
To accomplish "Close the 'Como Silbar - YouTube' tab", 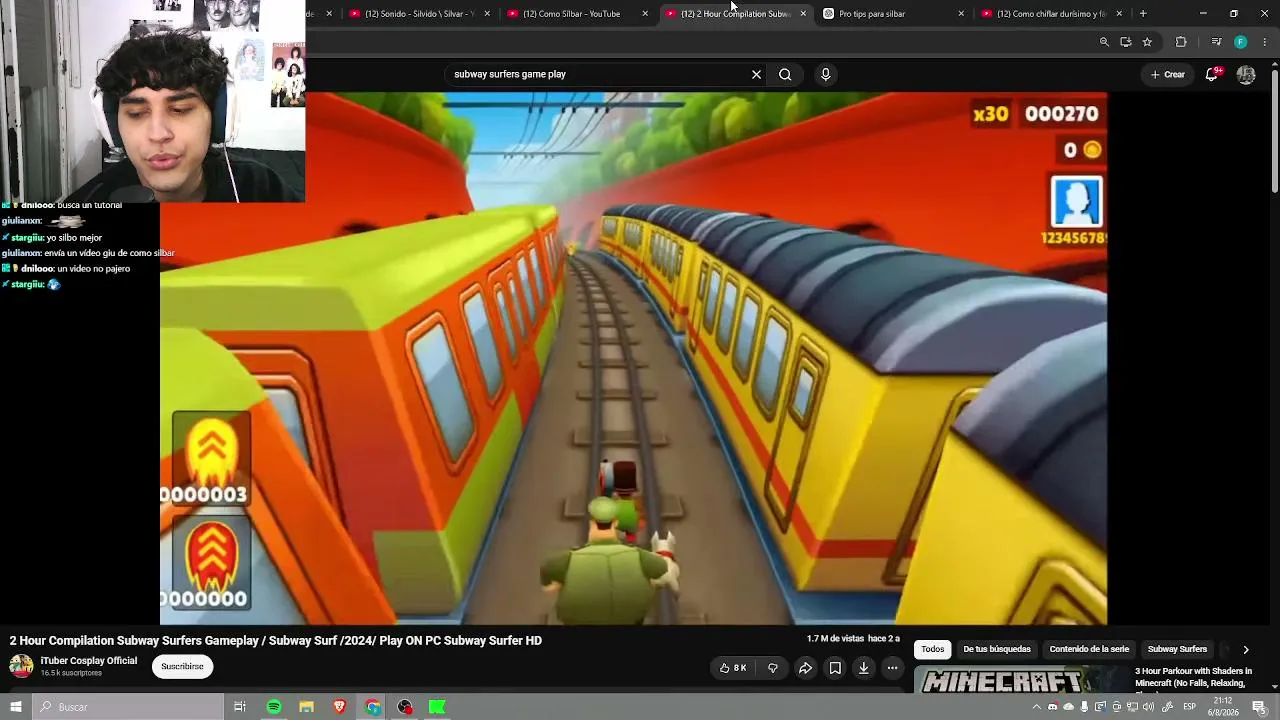I will point(645,14).
